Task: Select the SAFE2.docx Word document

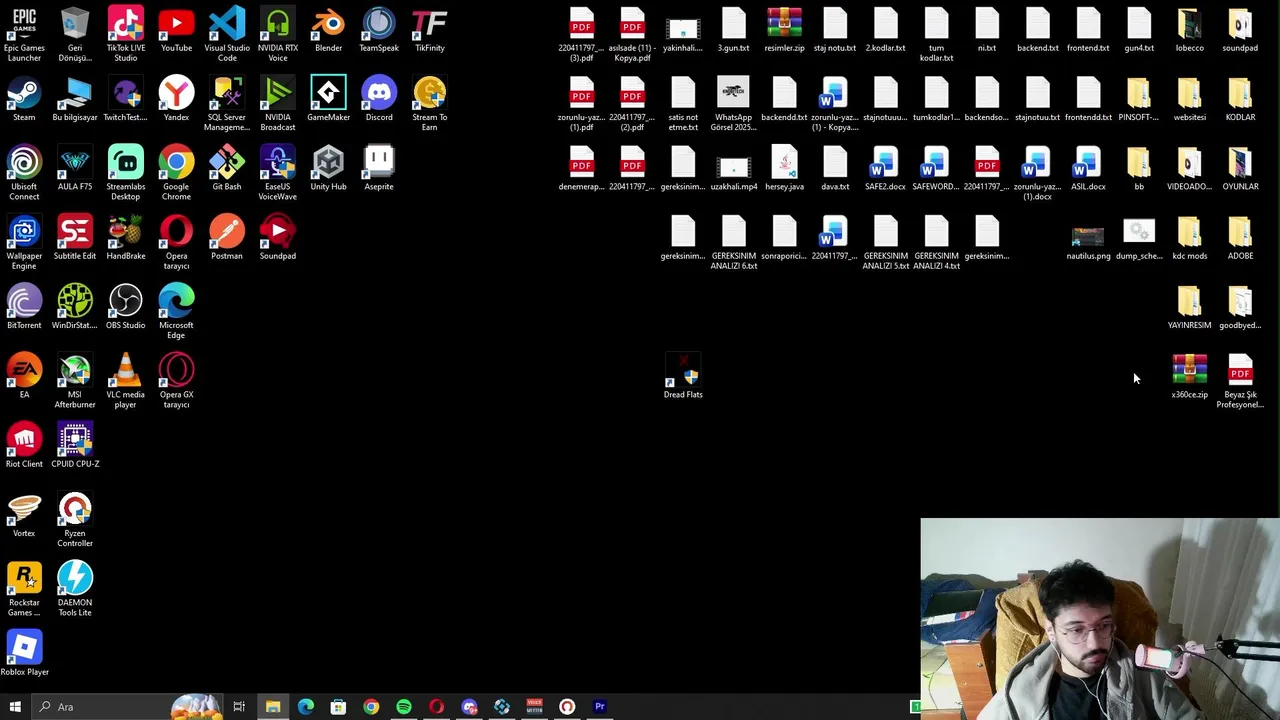Action: [x=885, y=168]
